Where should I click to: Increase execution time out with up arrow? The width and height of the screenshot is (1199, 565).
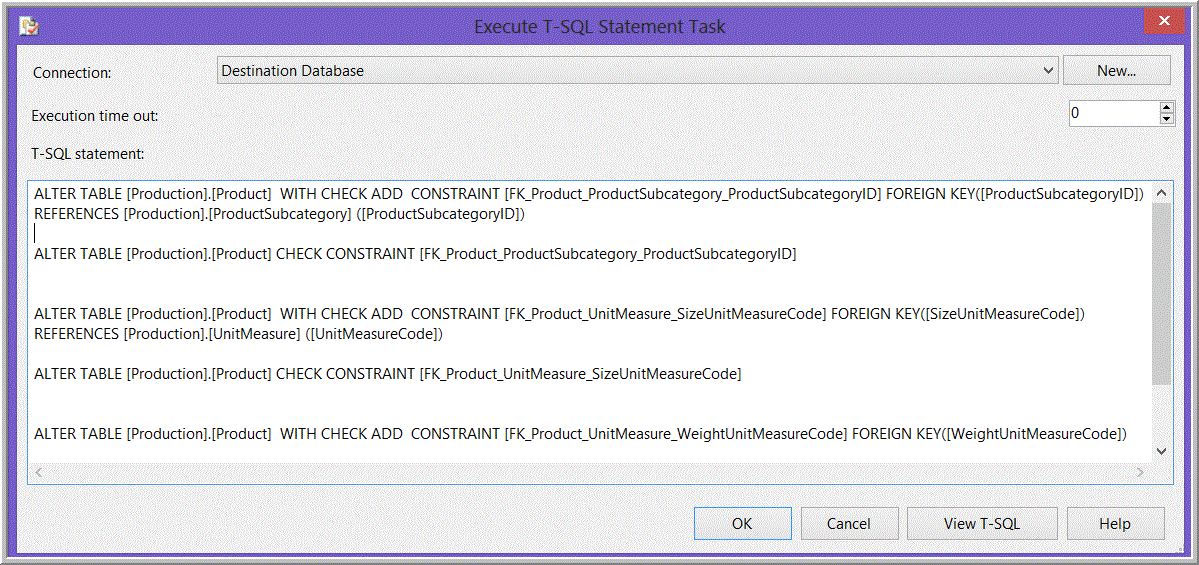point(1166,107)
